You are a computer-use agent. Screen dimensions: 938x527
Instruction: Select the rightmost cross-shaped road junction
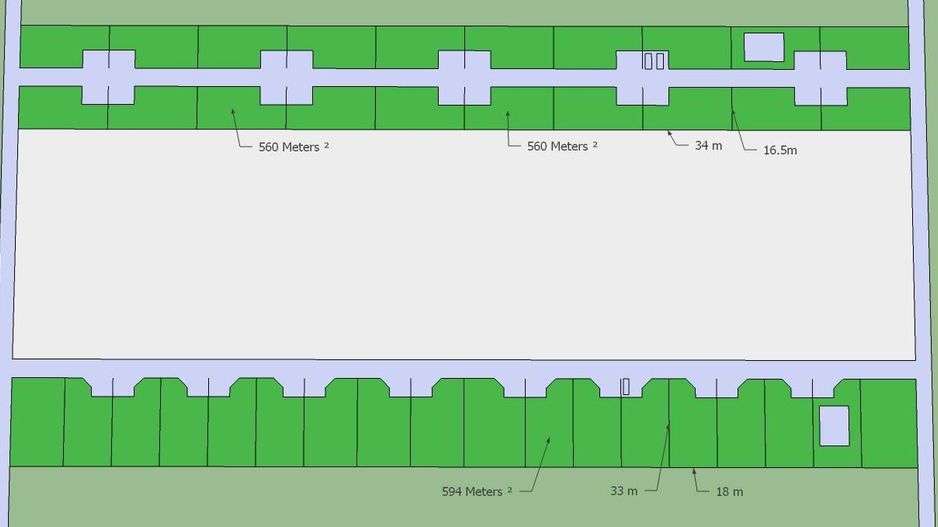[820, 77]
